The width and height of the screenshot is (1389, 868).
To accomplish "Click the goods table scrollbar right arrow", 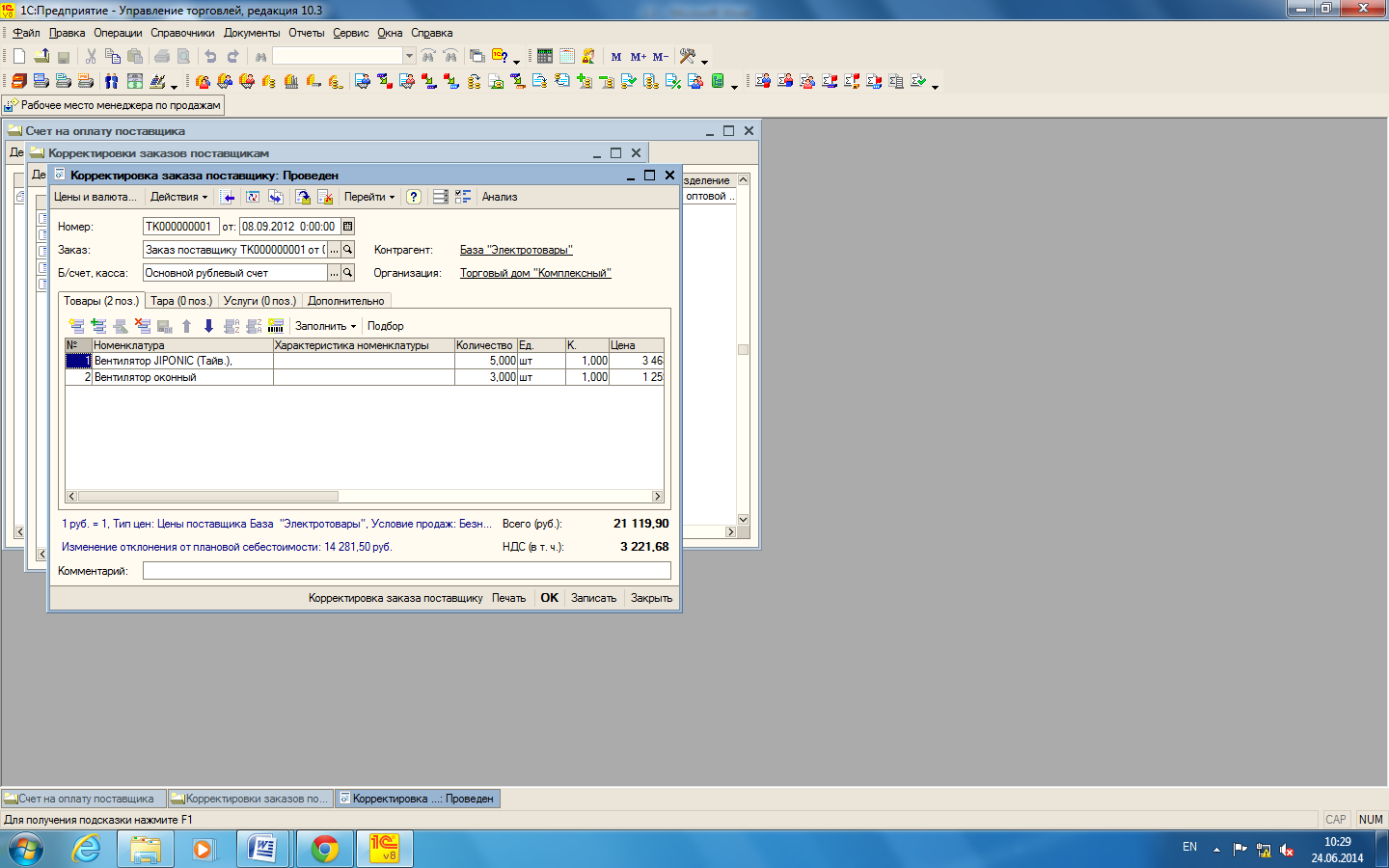I will coord(658,497).
